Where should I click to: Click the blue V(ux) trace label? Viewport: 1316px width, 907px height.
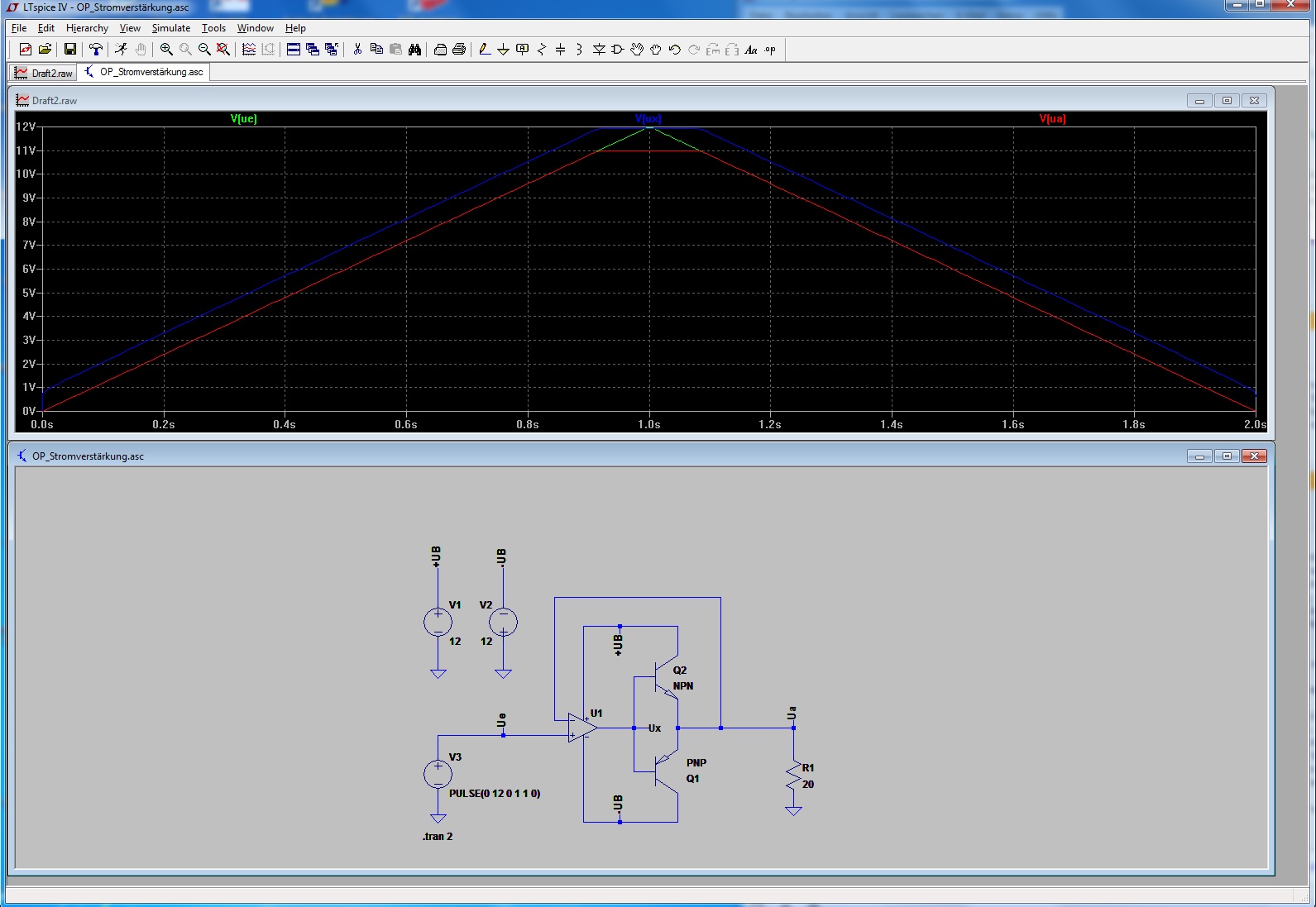point(648,119)
